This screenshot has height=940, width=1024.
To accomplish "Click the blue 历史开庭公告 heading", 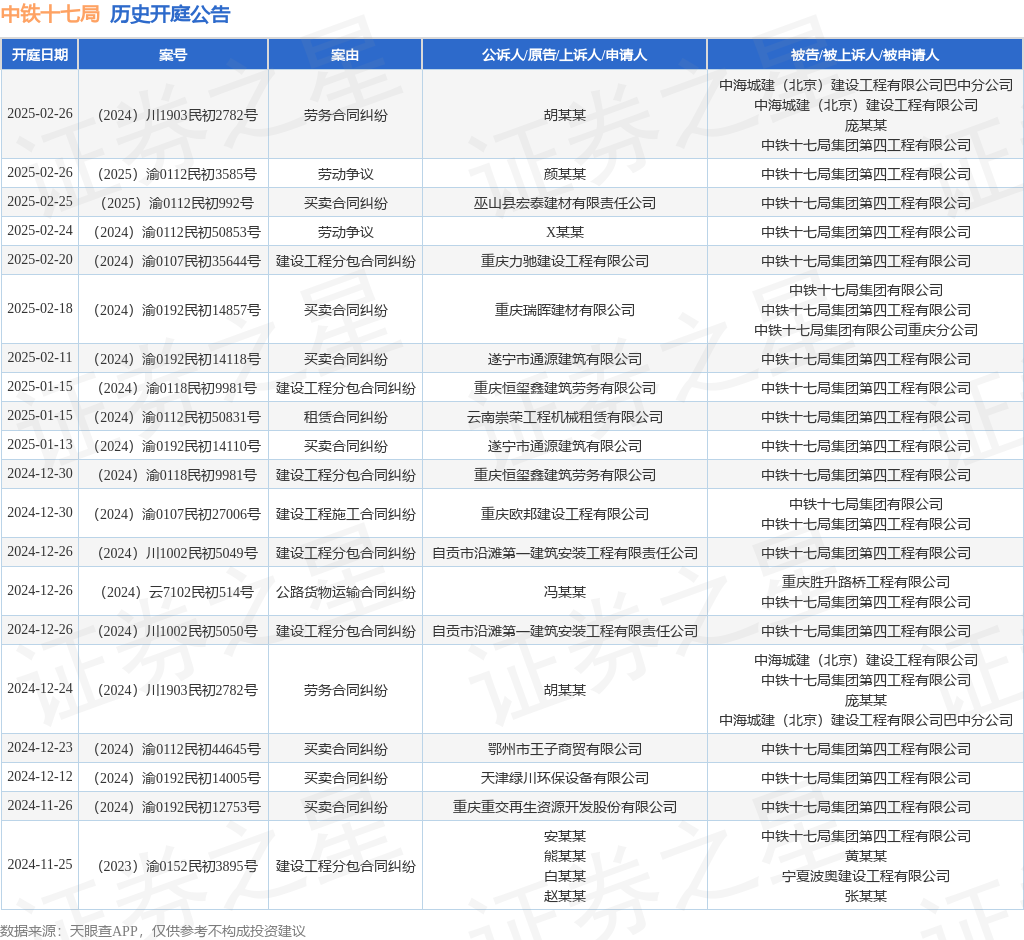I will click(x=170, y=14).
